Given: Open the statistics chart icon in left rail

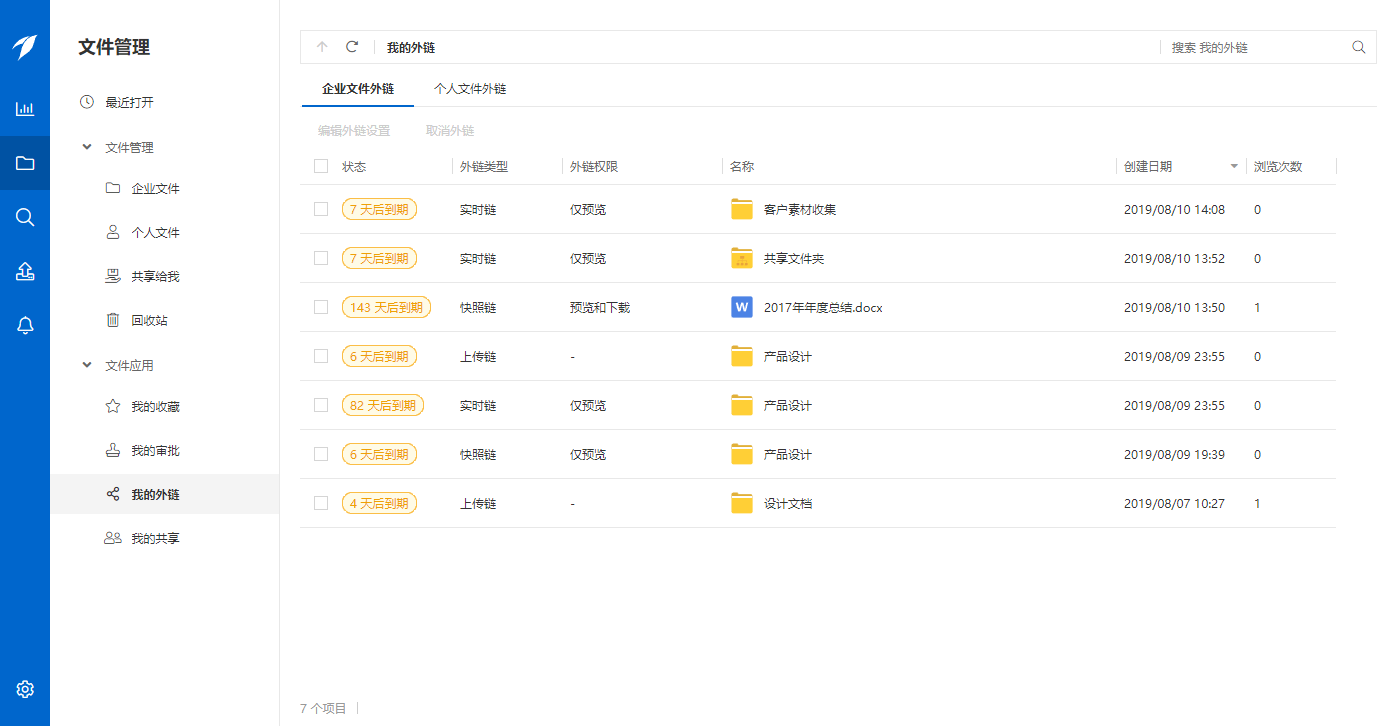Looking at the screenshot, I should (x=25, y=109).
